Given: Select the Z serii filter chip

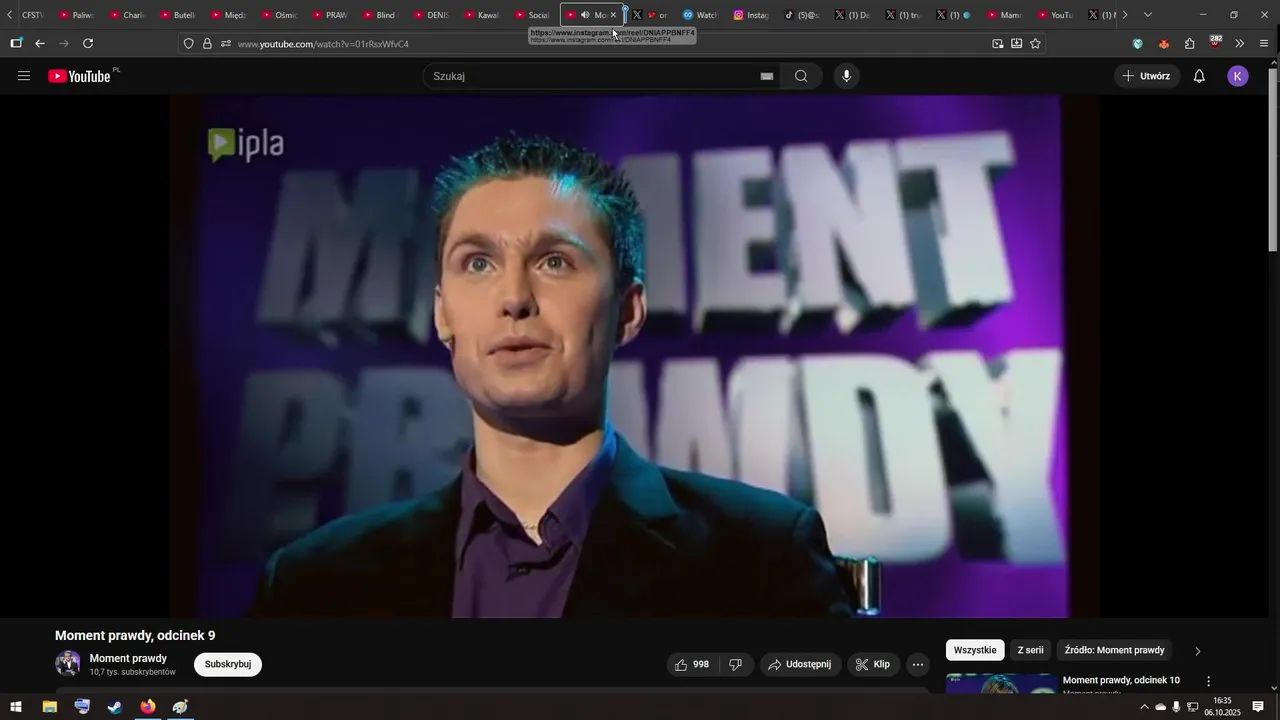Looking at the screenshot, I should click(x=1030, y=650).
